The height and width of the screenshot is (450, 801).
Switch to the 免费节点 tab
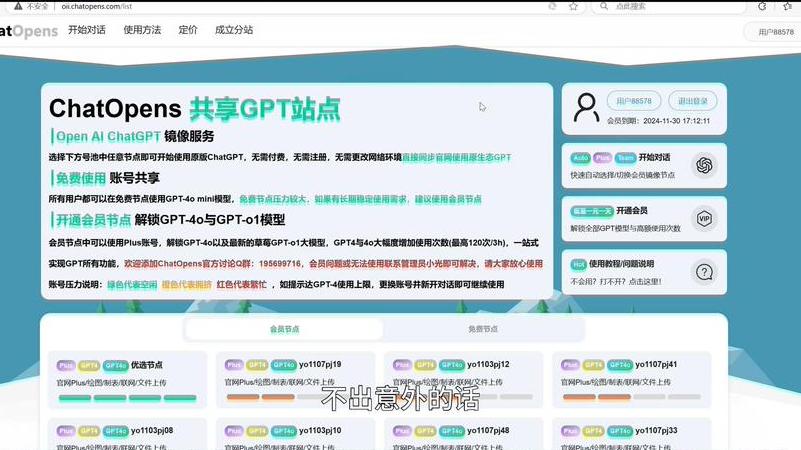tap(483, 329)
